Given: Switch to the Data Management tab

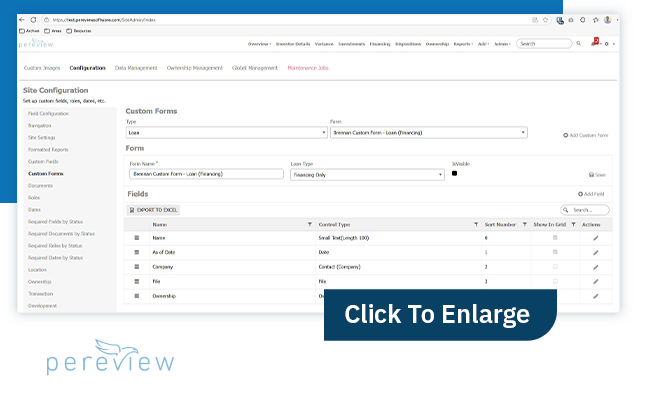Looking at the screenshot, I should point(136,68).
